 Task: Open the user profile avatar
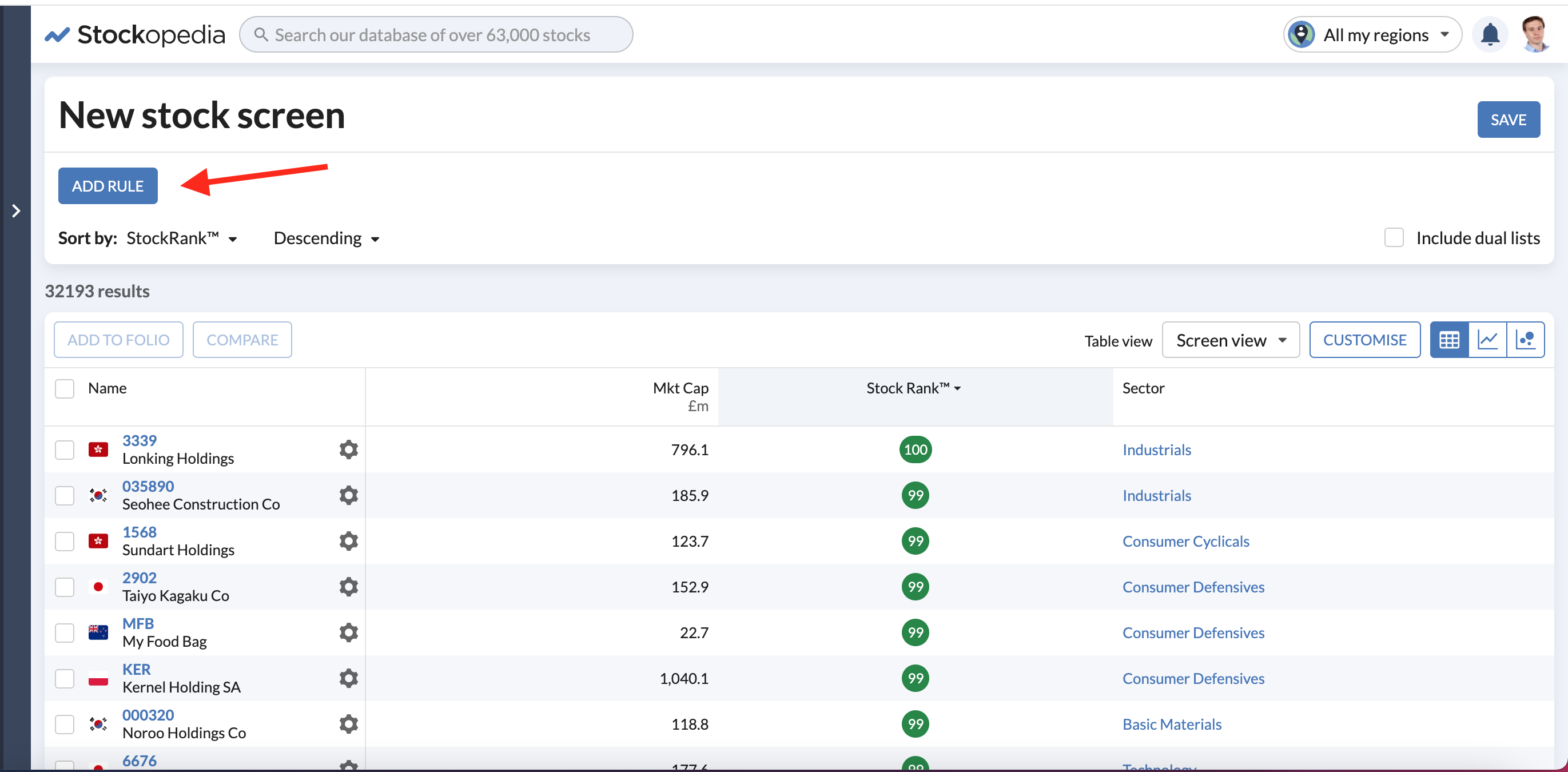point(1534,34)
